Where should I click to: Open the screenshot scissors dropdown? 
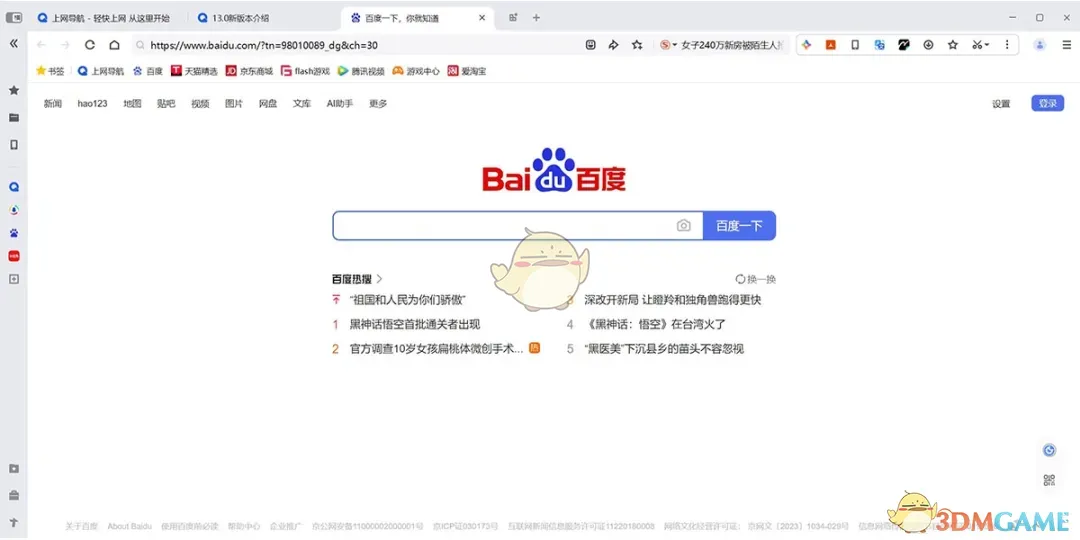980,45
